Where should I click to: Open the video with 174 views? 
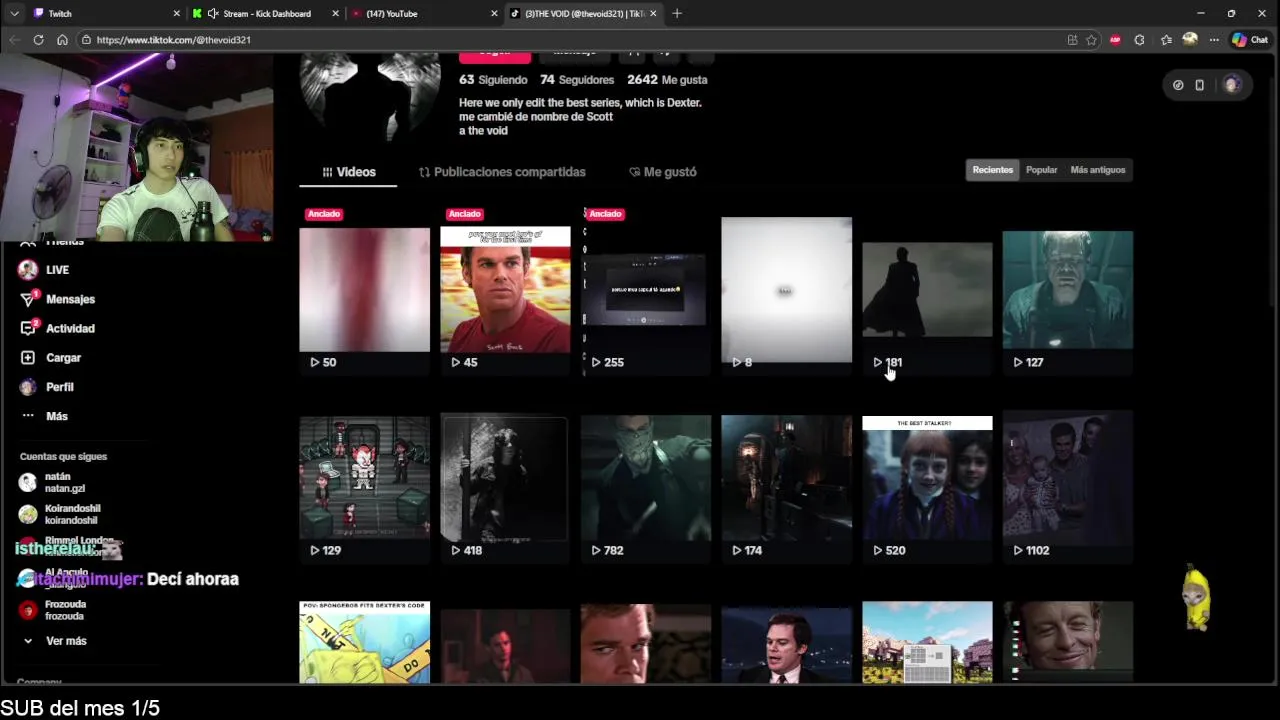[x=786, y=478]
